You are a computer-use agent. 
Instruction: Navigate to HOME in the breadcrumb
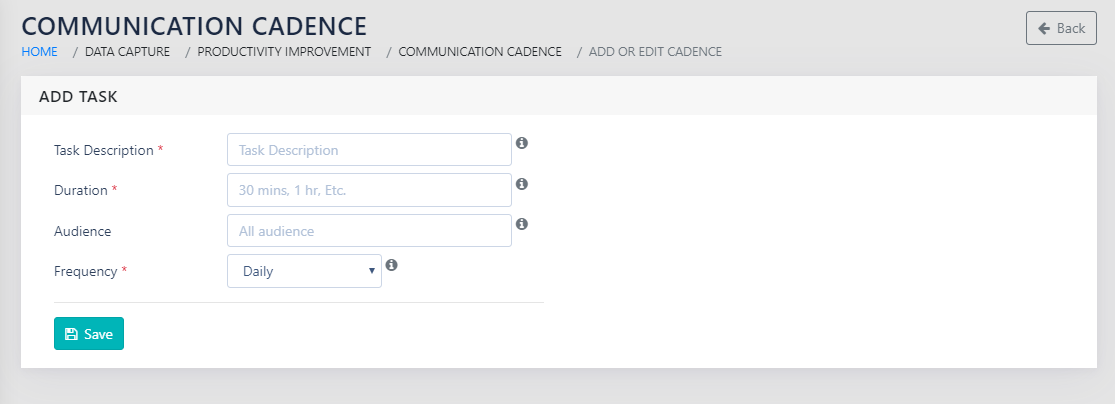(39, 51)
